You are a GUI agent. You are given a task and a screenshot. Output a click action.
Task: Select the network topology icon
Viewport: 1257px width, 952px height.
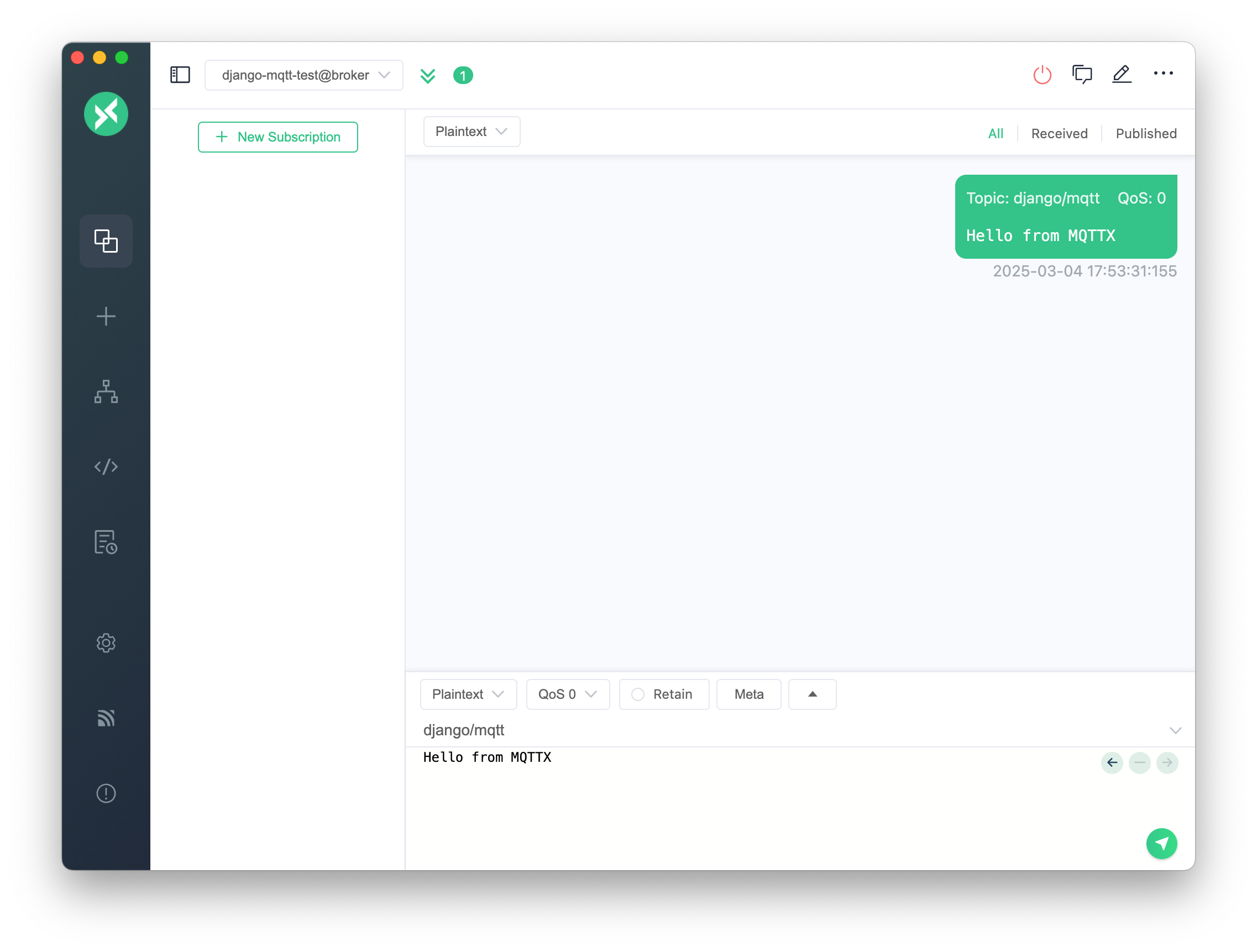[105, 392]
